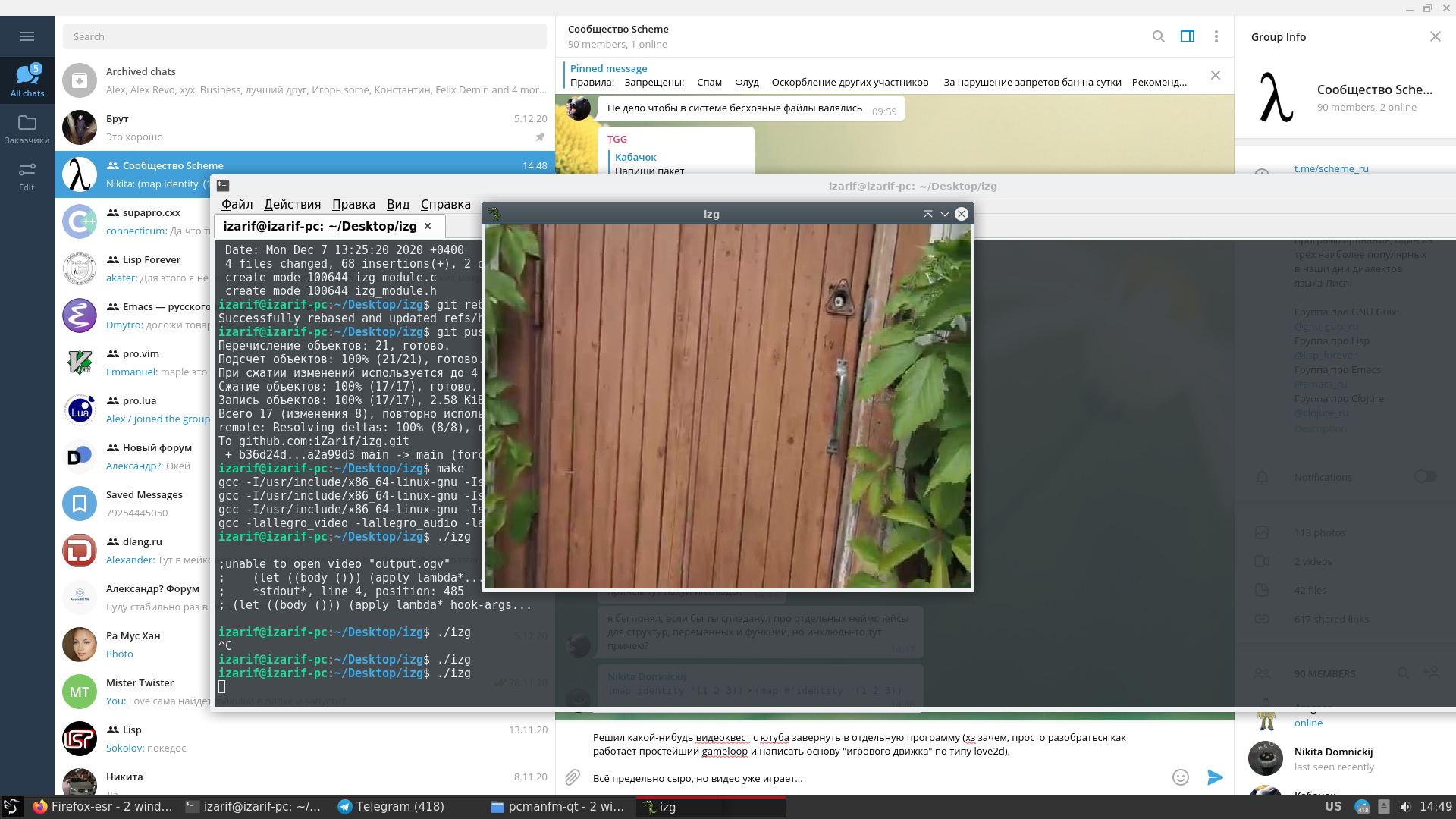Open Telegram hamburger menu
1456x819 pixels.
[x=27, y=36]
